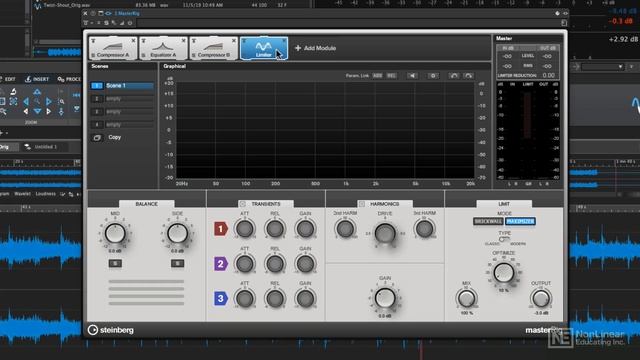The width and height of the screenshot is (640, 360).
Task: Click the 3rd Harm knob
Action: (x=424, y=229)
